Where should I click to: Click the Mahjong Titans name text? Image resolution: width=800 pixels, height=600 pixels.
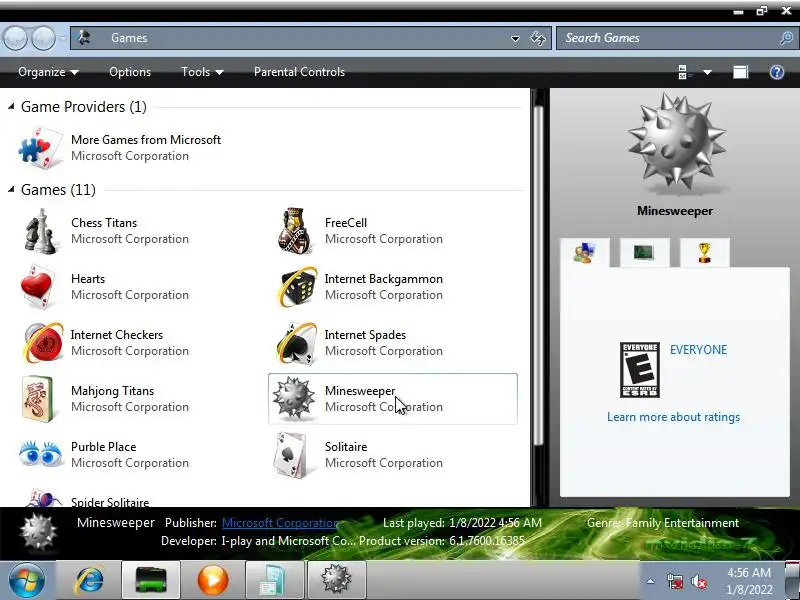(112, 391)
